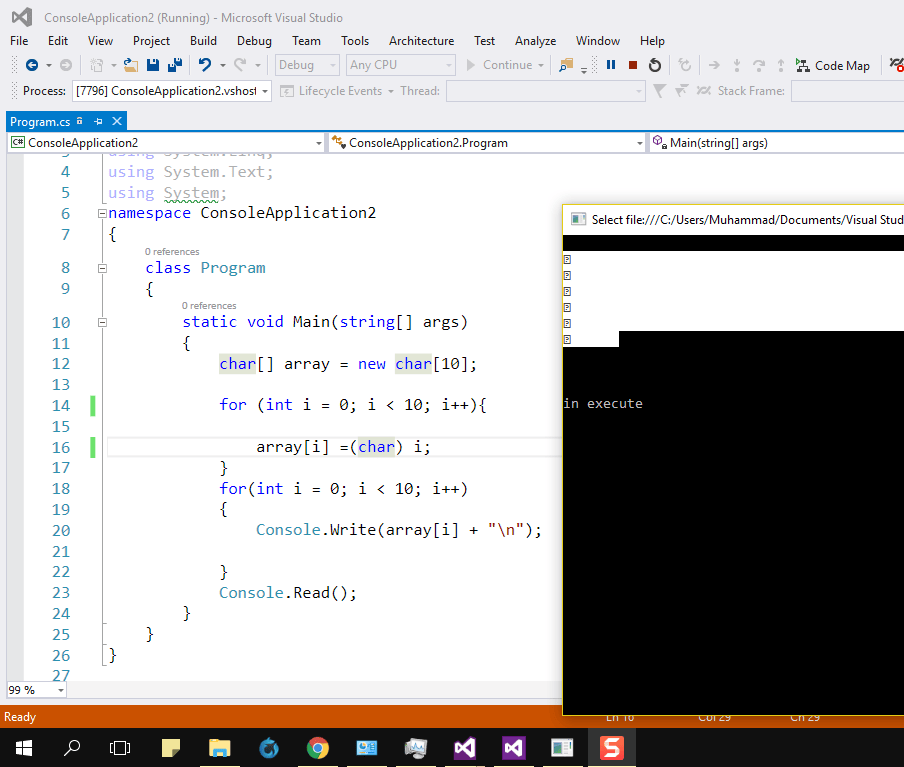Click the Step Over icon
Image resolution: width=904 pixels, height=767 pixels.
(x=759, y=65)
